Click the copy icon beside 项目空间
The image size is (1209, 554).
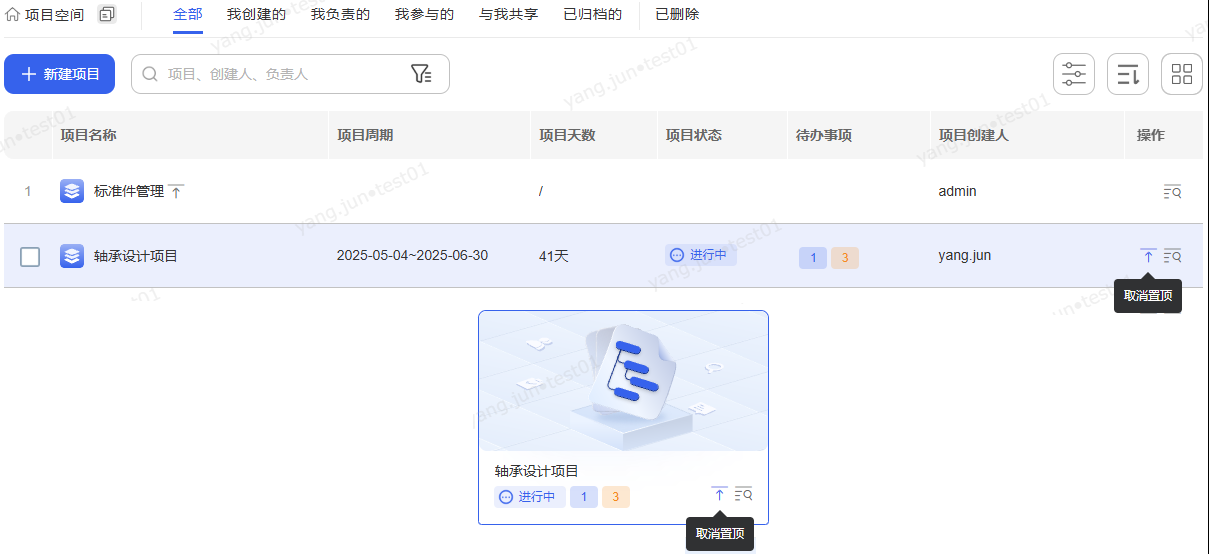pos(107,15)
